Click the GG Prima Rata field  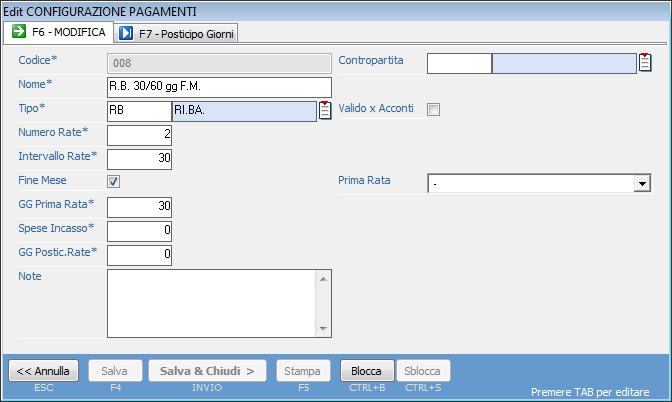point(139,207)
